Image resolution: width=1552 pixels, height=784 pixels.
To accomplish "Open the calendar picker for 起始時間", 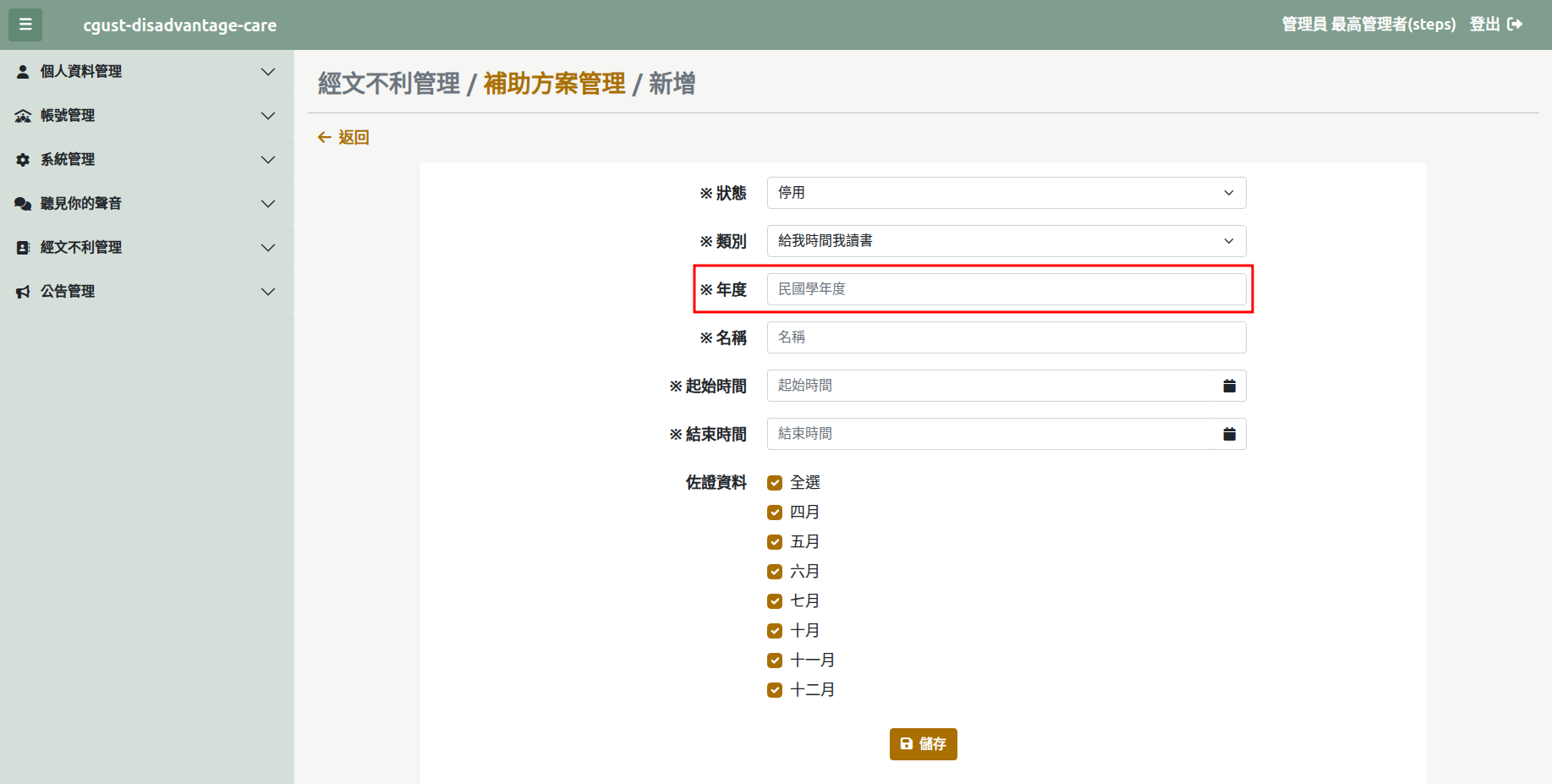I will tap(1230, 386).
